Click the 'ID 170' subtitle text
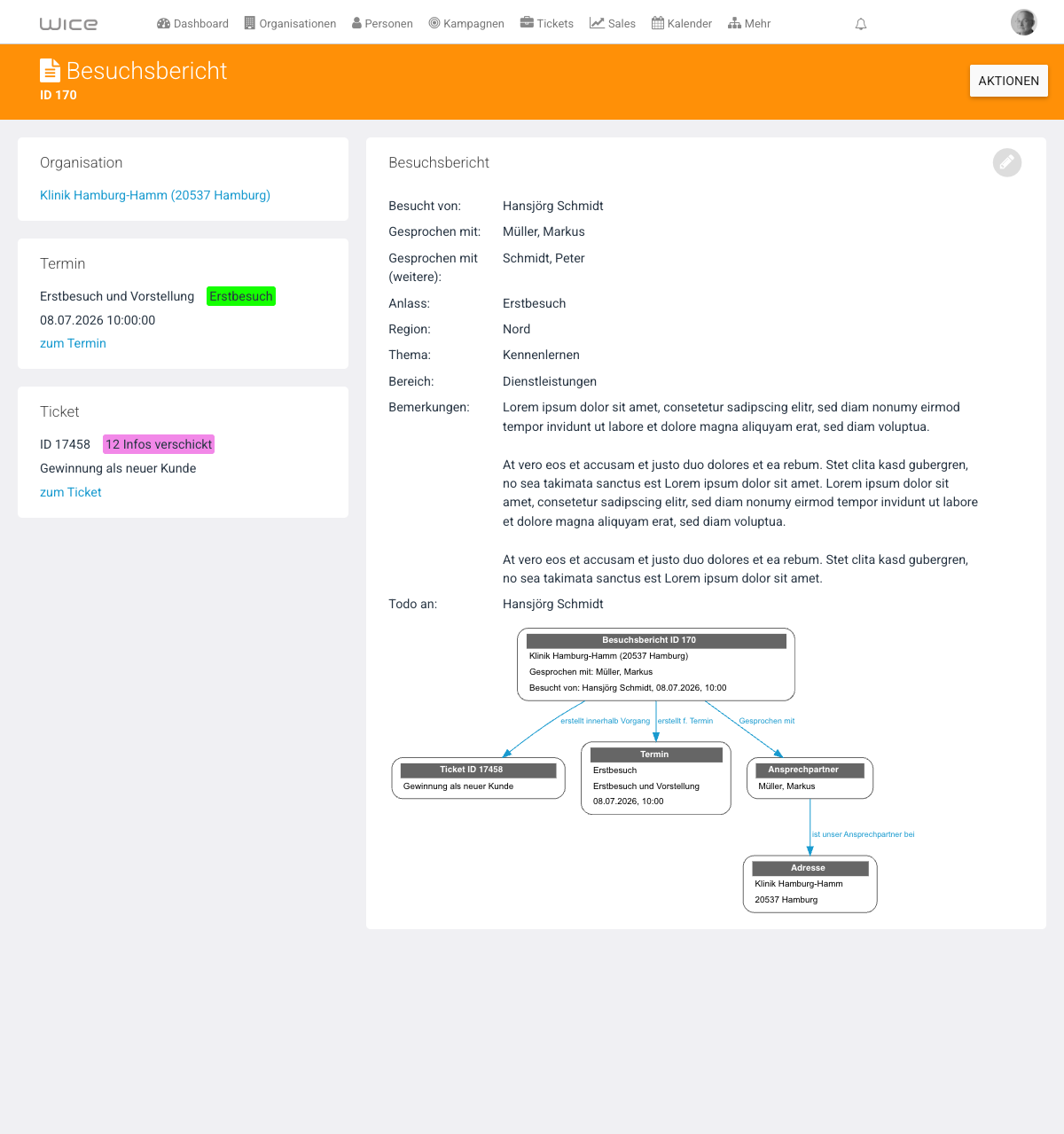The height and width of the screenshot is (1134, 1064). click(59, 95)
